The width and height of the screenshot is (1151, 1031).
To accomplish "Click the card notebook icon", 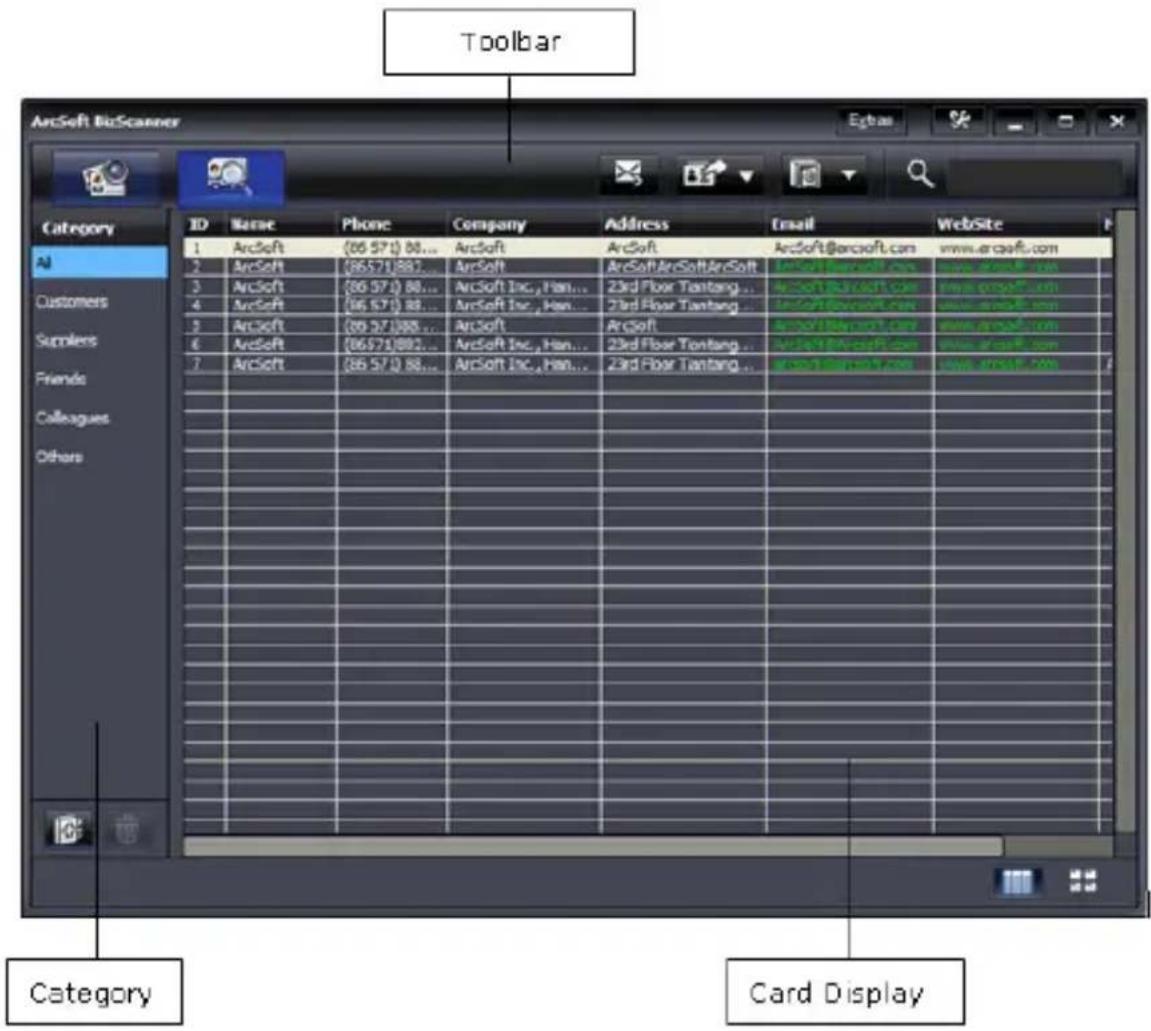I will tap(805, 175).
